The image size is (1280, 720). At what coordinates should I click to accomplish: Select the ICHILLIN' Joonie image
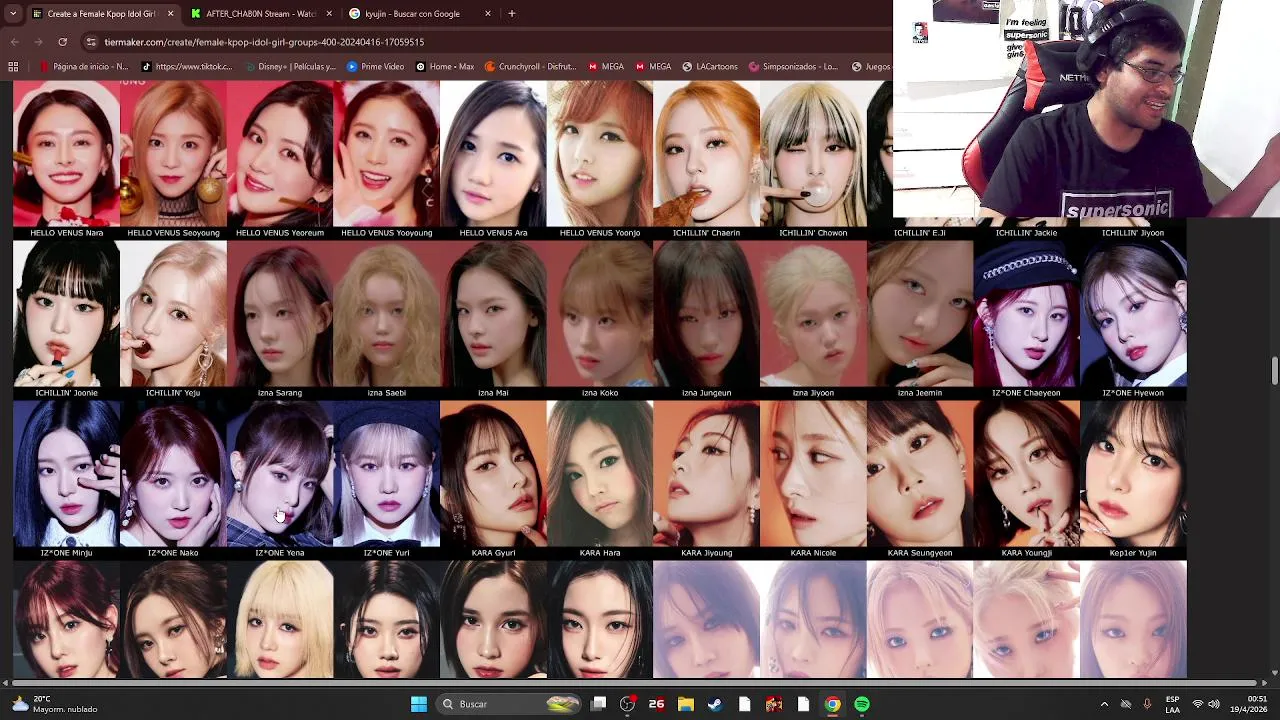(66, 314)
